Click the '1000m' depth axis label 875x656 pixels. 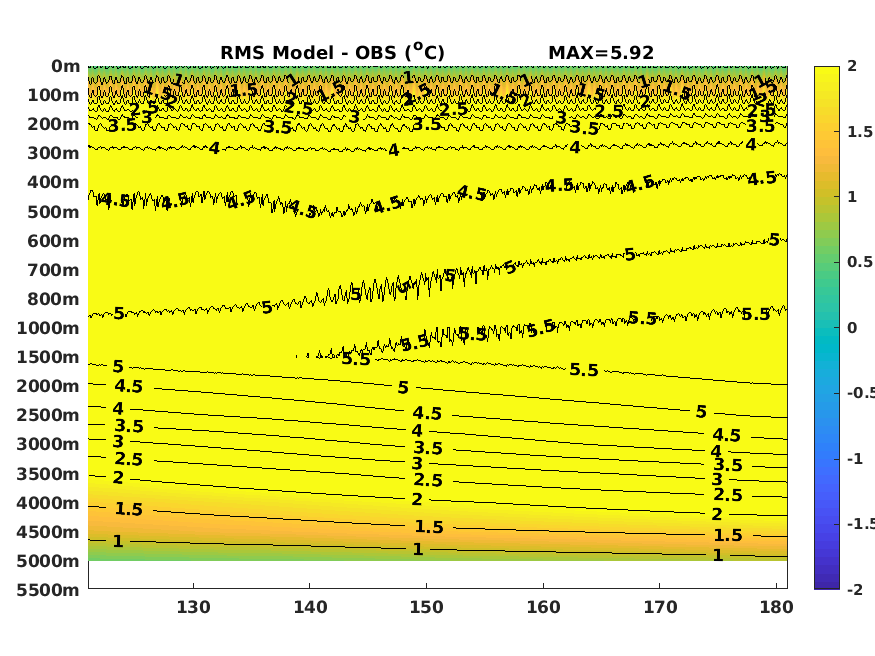pos(49,329)
